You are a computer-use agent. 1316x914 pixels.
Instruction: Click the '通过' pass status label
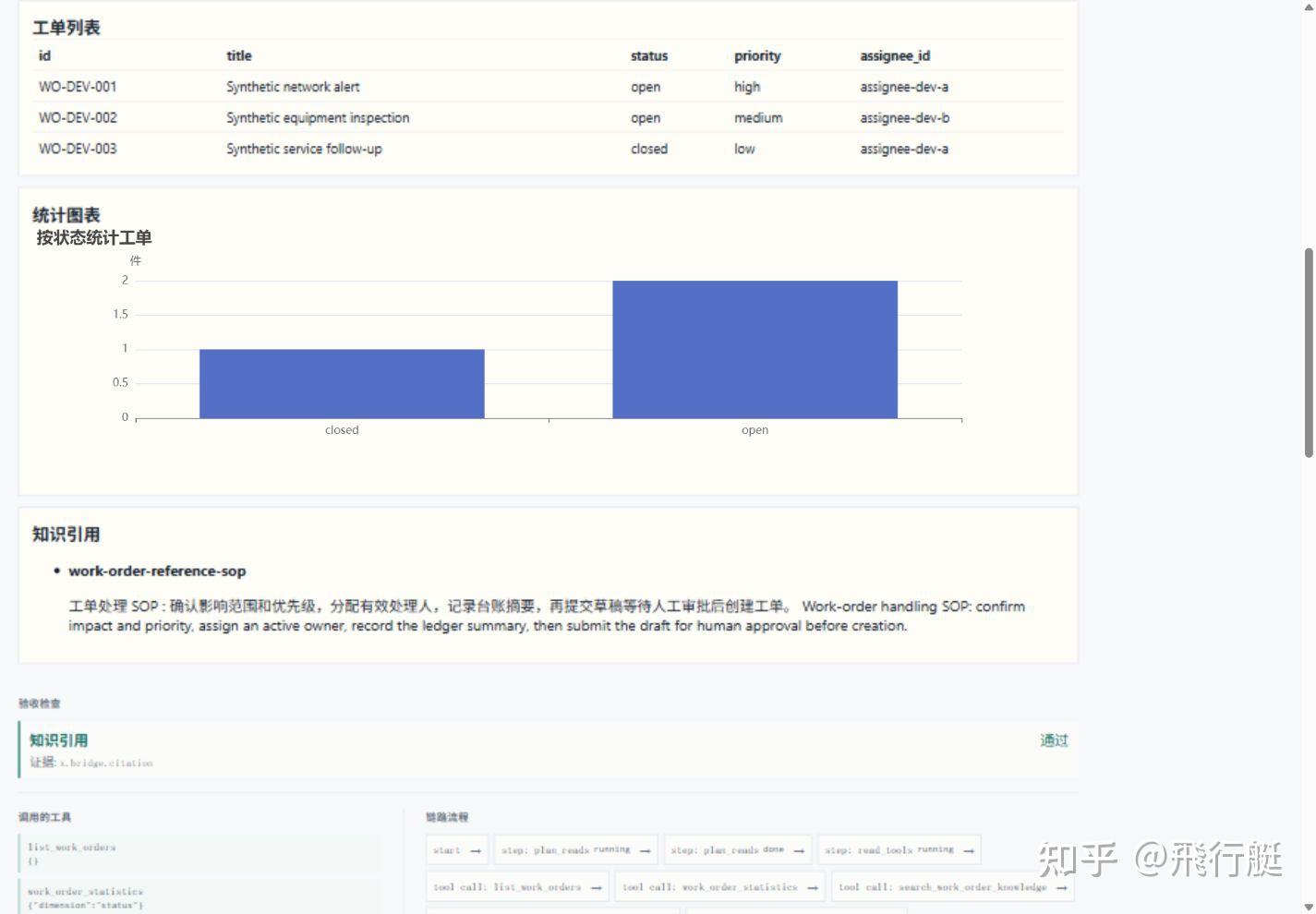coord(1054,740)
